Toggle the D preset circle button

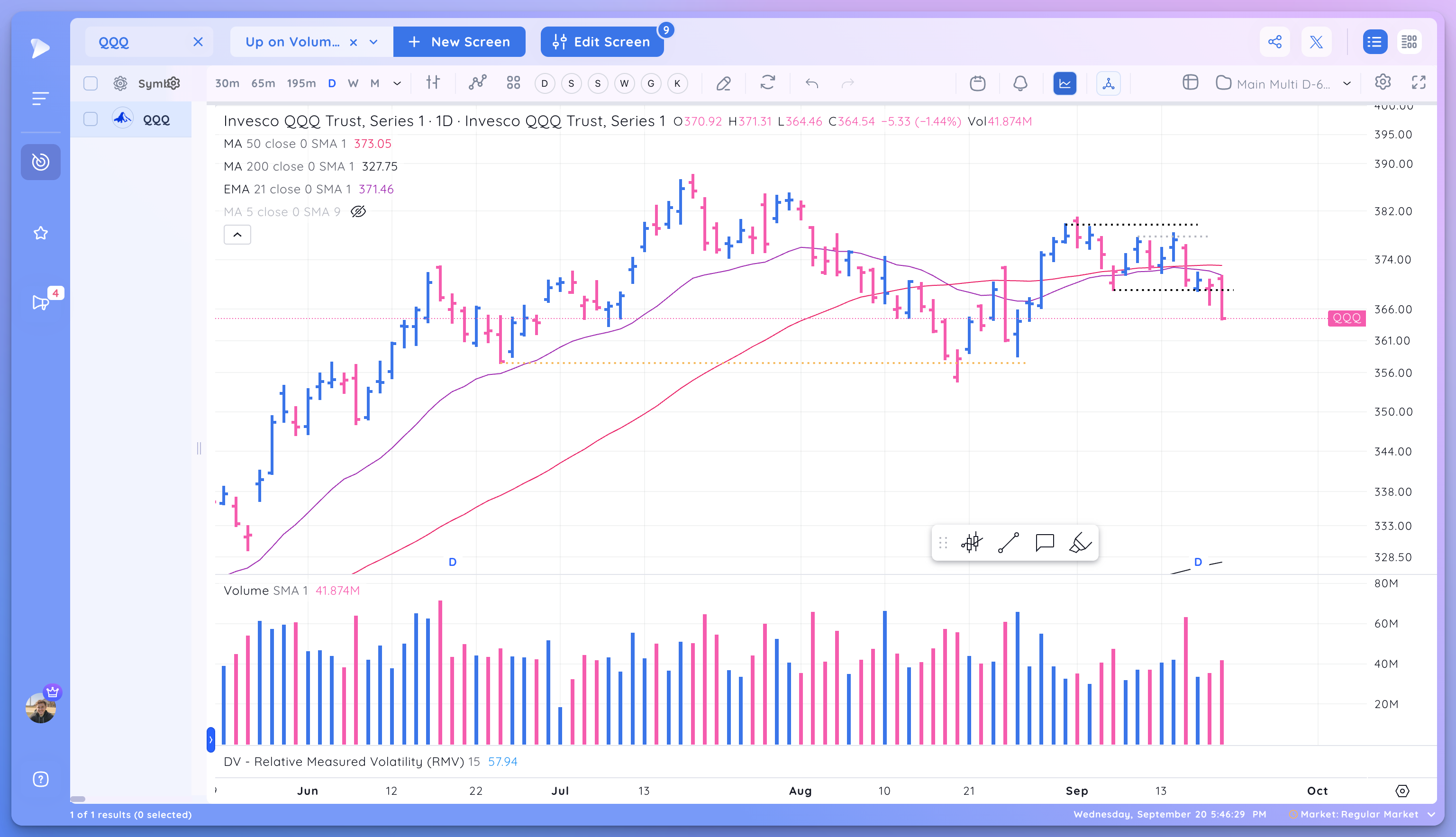tap(545, 83)
